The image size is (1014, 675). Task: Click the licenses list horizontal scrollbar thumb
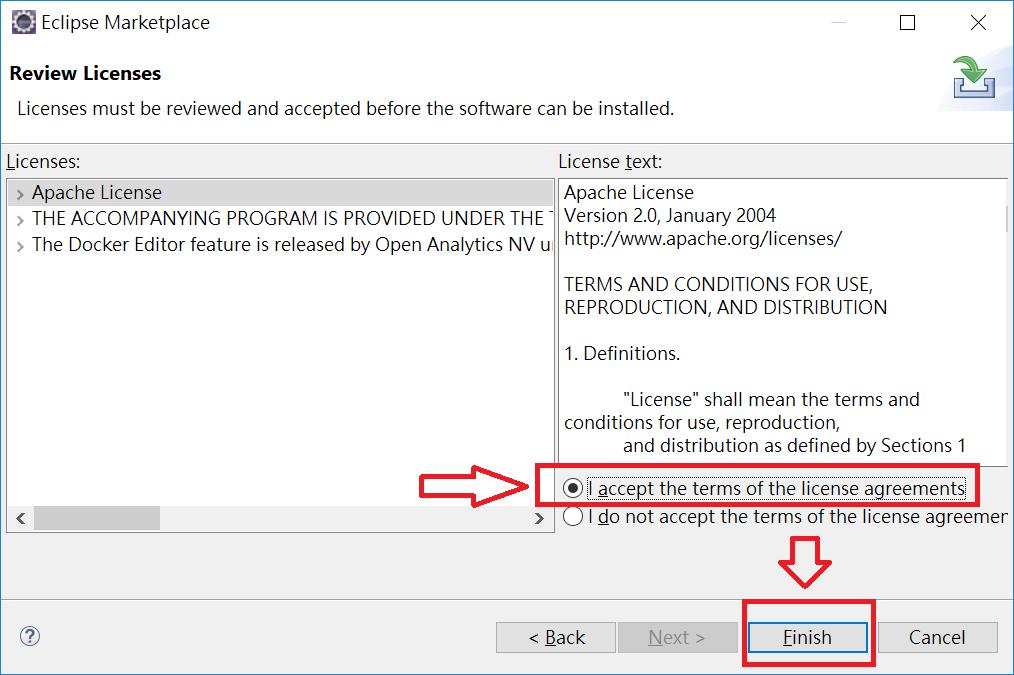click(x=97, y=519)
